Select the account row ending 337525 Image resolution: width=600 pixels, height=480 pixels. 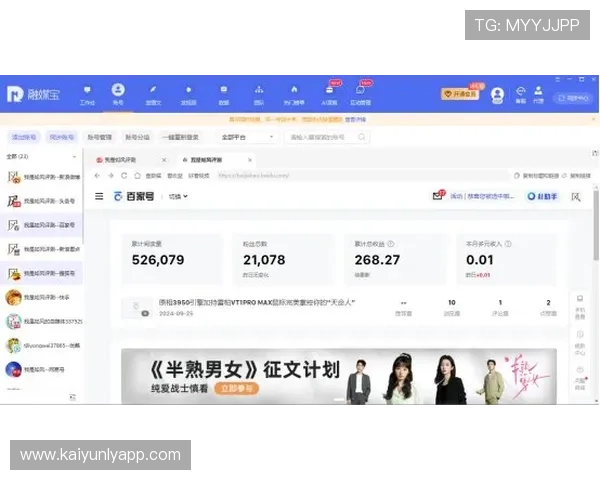point(41,322)
